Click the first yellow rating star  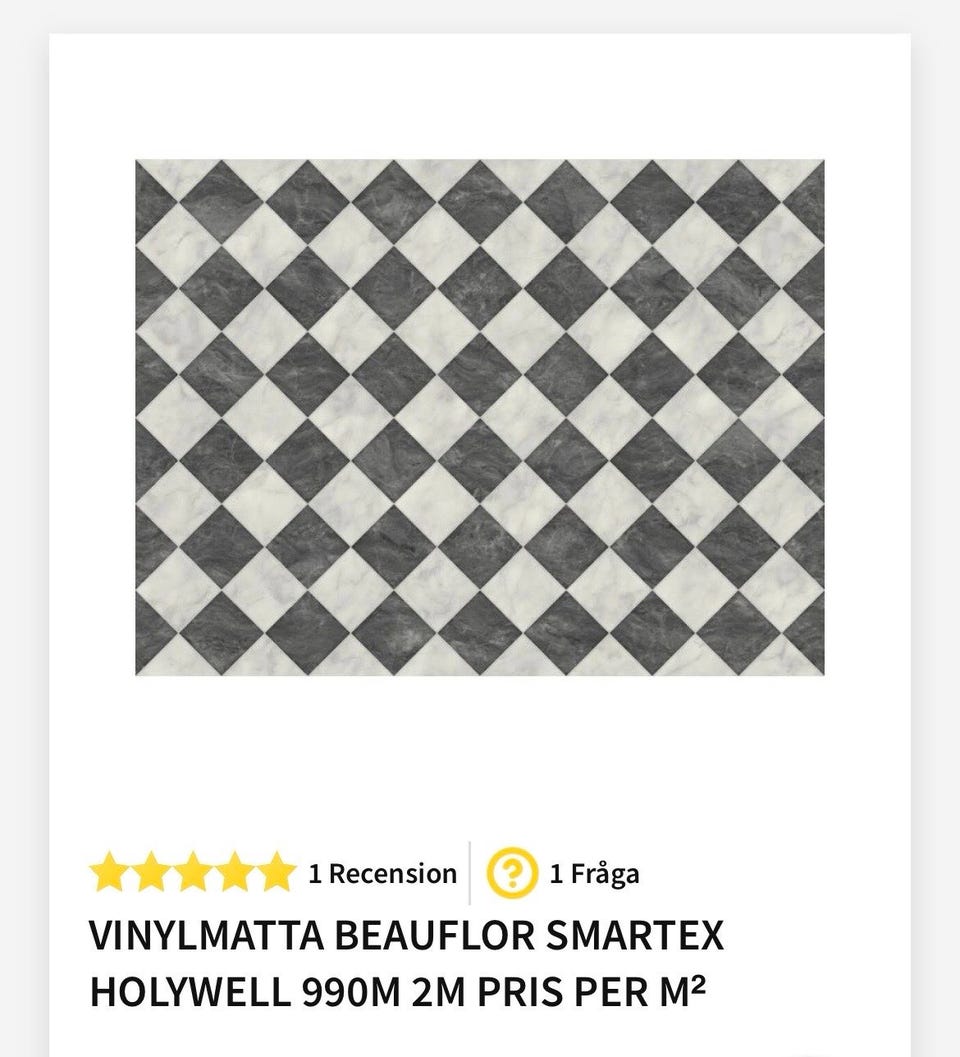(x=109, y=872)
